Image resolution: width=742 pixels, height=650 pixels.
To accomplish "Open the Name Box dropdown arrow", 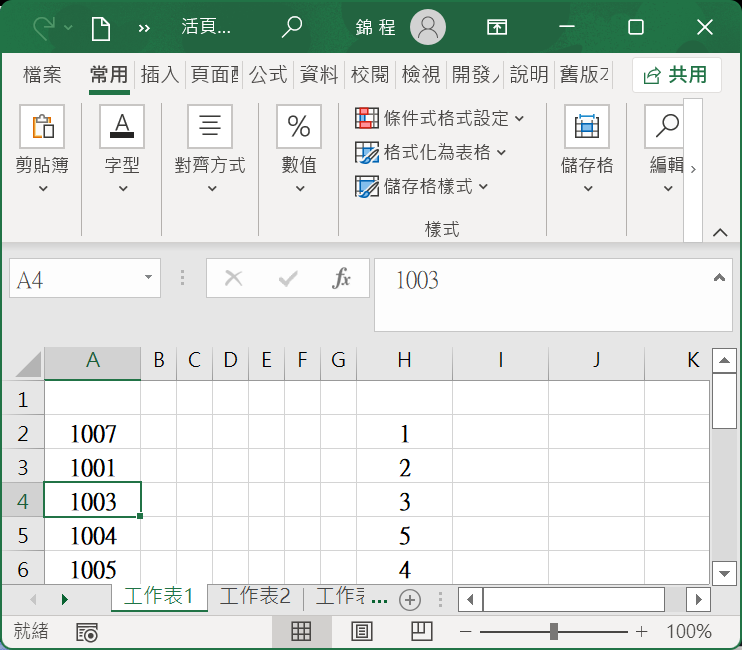I will click(x=148, y=278).
